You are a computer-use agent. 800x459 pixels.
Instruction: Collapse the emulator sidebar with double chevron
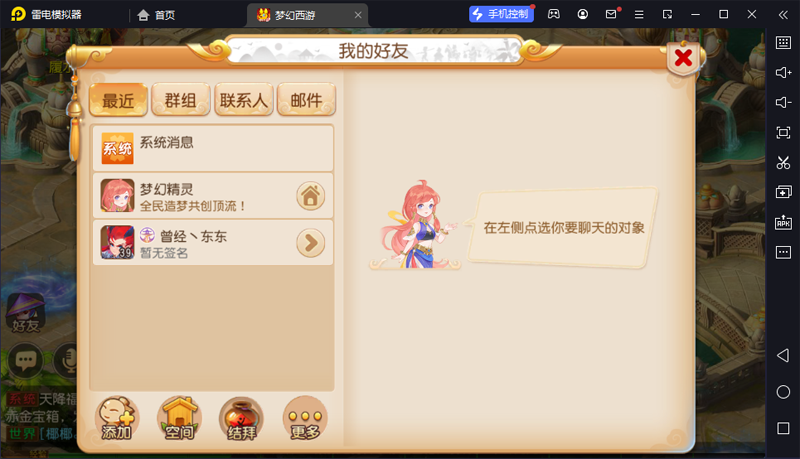783,14
